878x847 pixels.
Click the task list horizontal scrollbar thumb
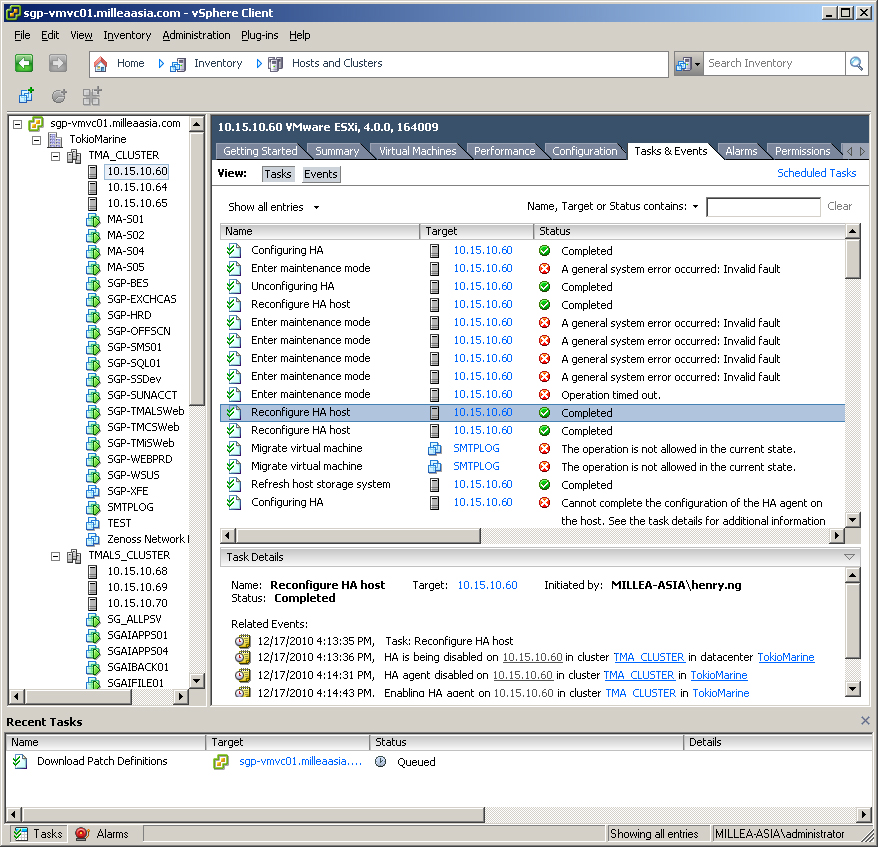click(358, 536)
